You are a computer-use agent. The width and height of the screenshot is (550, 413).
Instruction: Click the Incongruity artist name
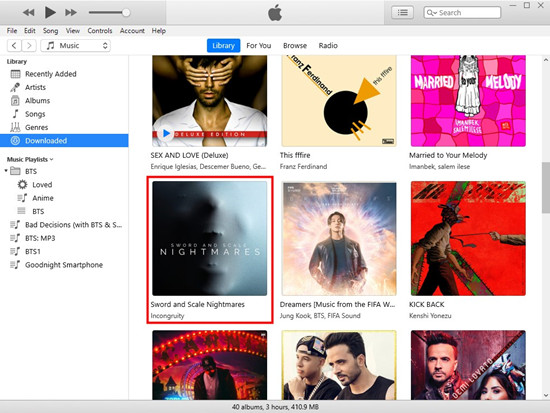click(x=167, y=316)
